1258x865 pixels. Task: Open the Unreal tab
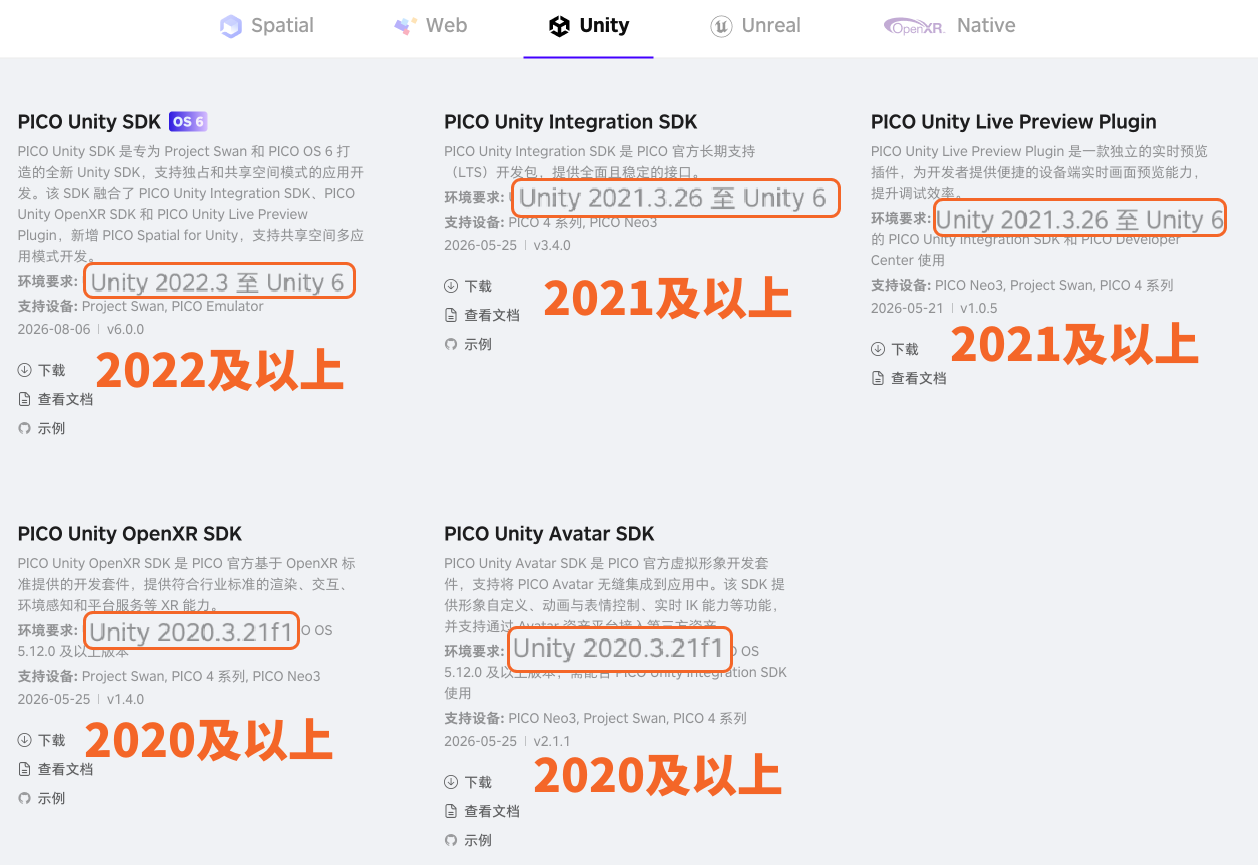[x=755, y=26]
